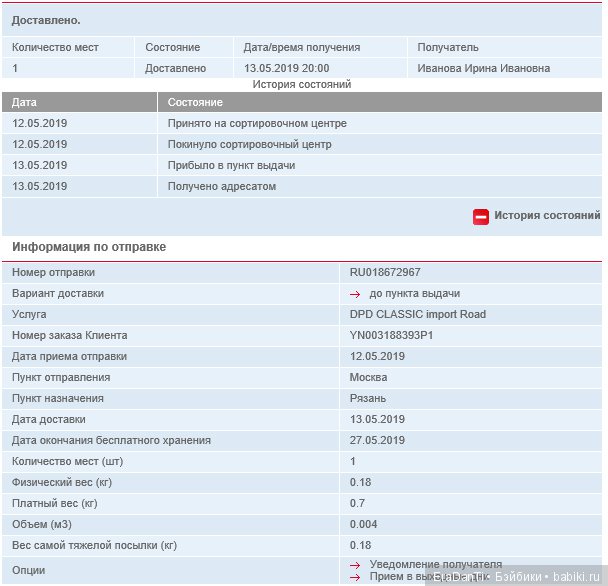Click the 'до пункта выдачи' delivery option
Viewport: 608px width, 586px height.
coord(414,294)
